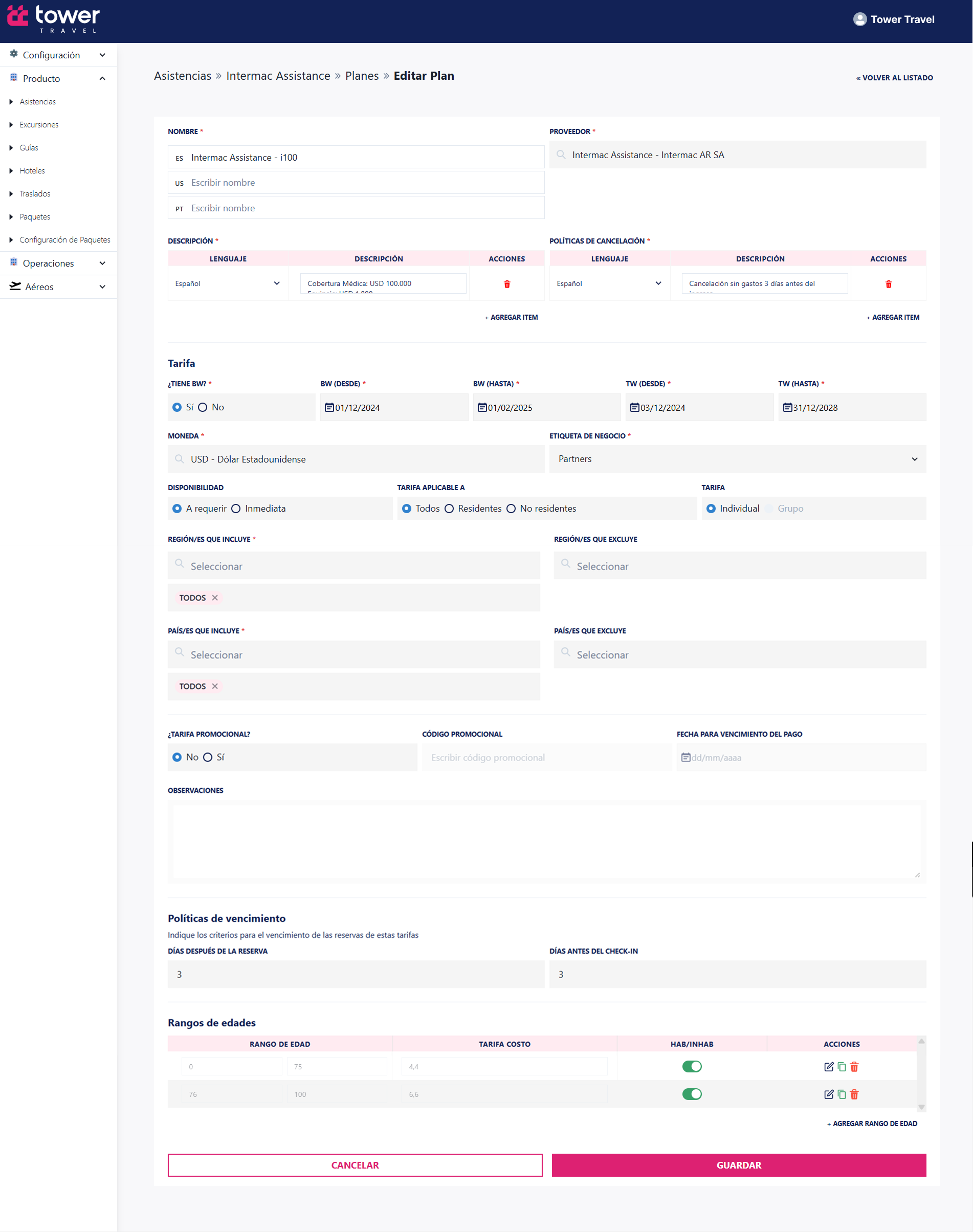Expand the Configuración sidebar section
Image resolution: width=973 pixels, height=1232 pixels.
tap(58, 55)
